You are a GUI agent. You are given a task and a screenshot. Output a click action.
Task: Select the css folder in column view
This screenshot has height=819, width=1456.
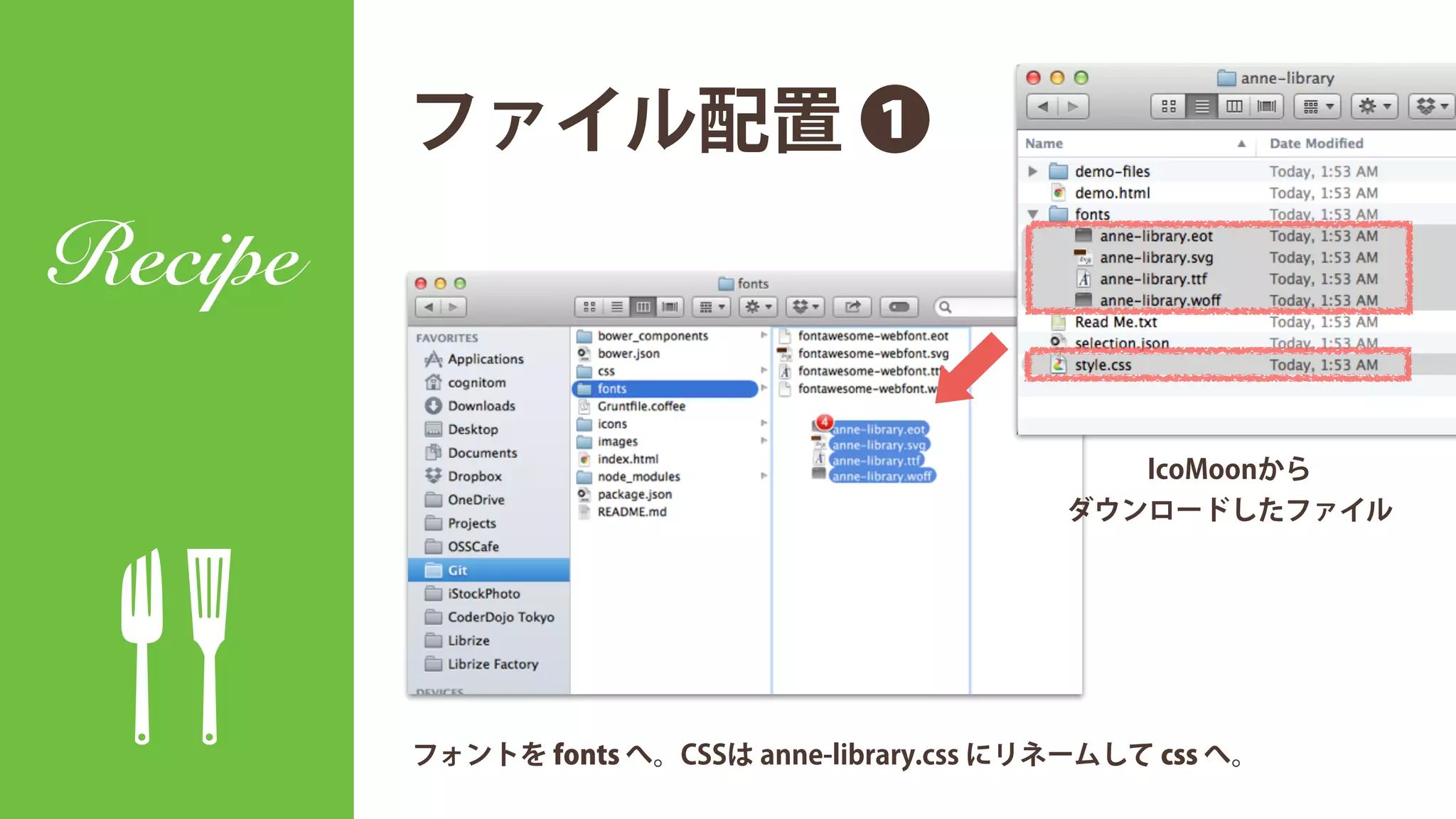pos(606,371)
